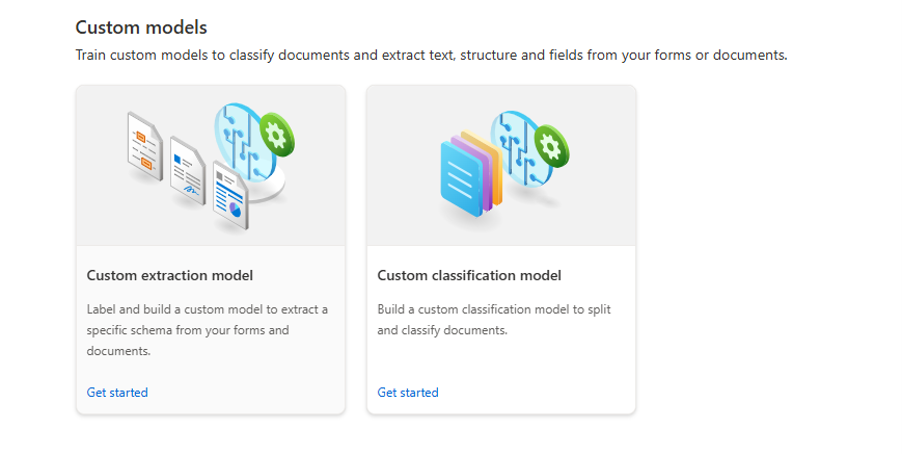
Task: Select the green gear icon on extraction illustration
Action: pyautogui.click(x=277, y=135)
